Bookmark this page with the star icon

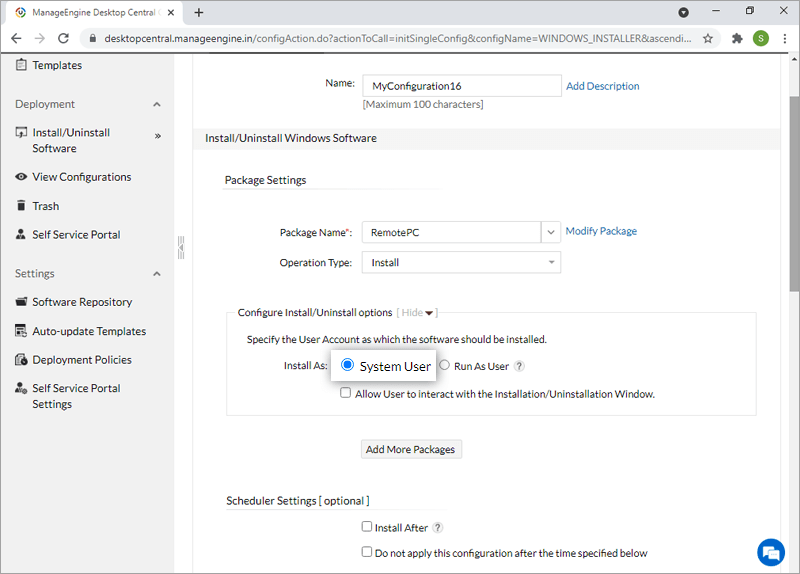click(708, 38)
